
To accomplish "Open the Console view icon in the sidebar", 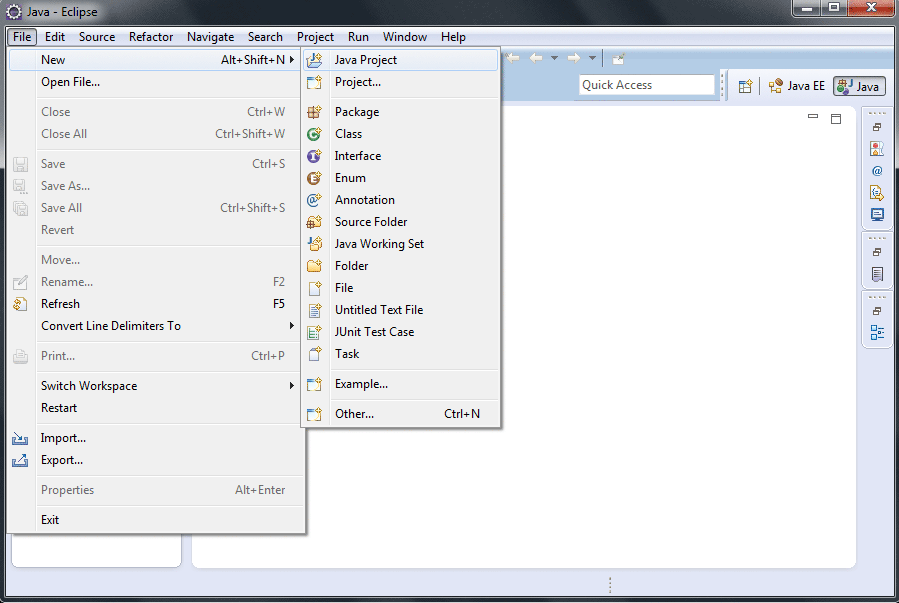I will point(876,214).
